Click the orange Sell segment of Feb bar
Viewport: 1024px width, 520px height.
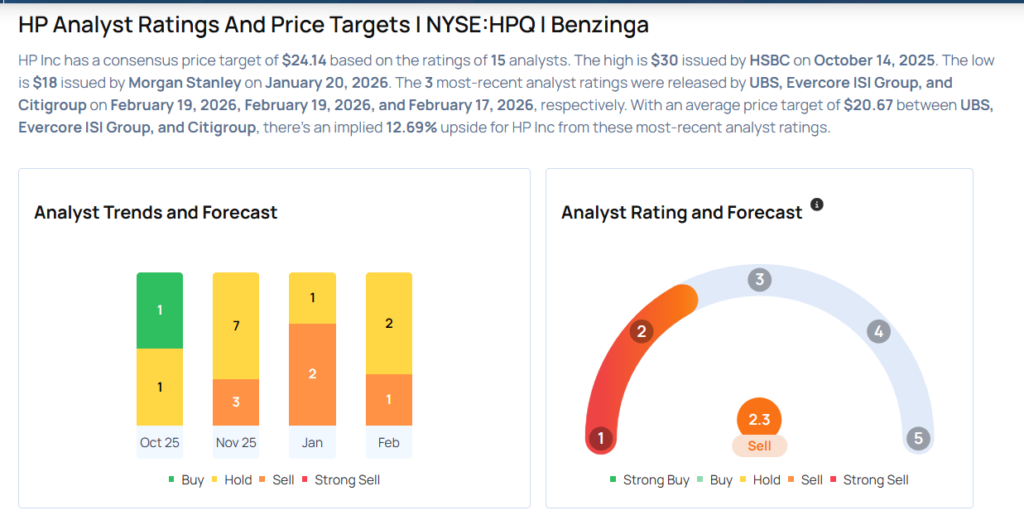tap(389, 400)
